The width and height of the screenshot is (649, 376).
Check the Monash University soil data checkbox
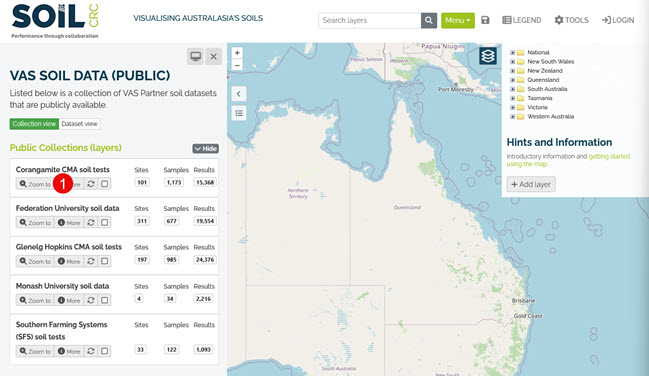(x=105, y=300)
